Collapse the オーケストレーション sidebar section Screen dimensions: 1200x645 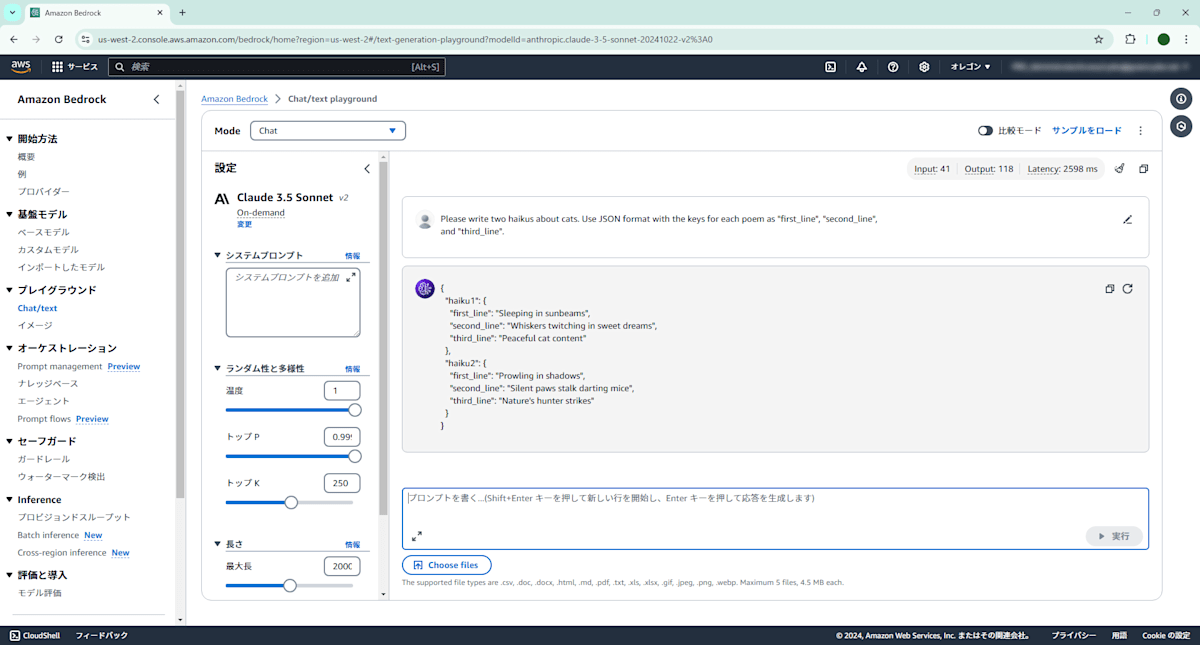pos(10,348)
